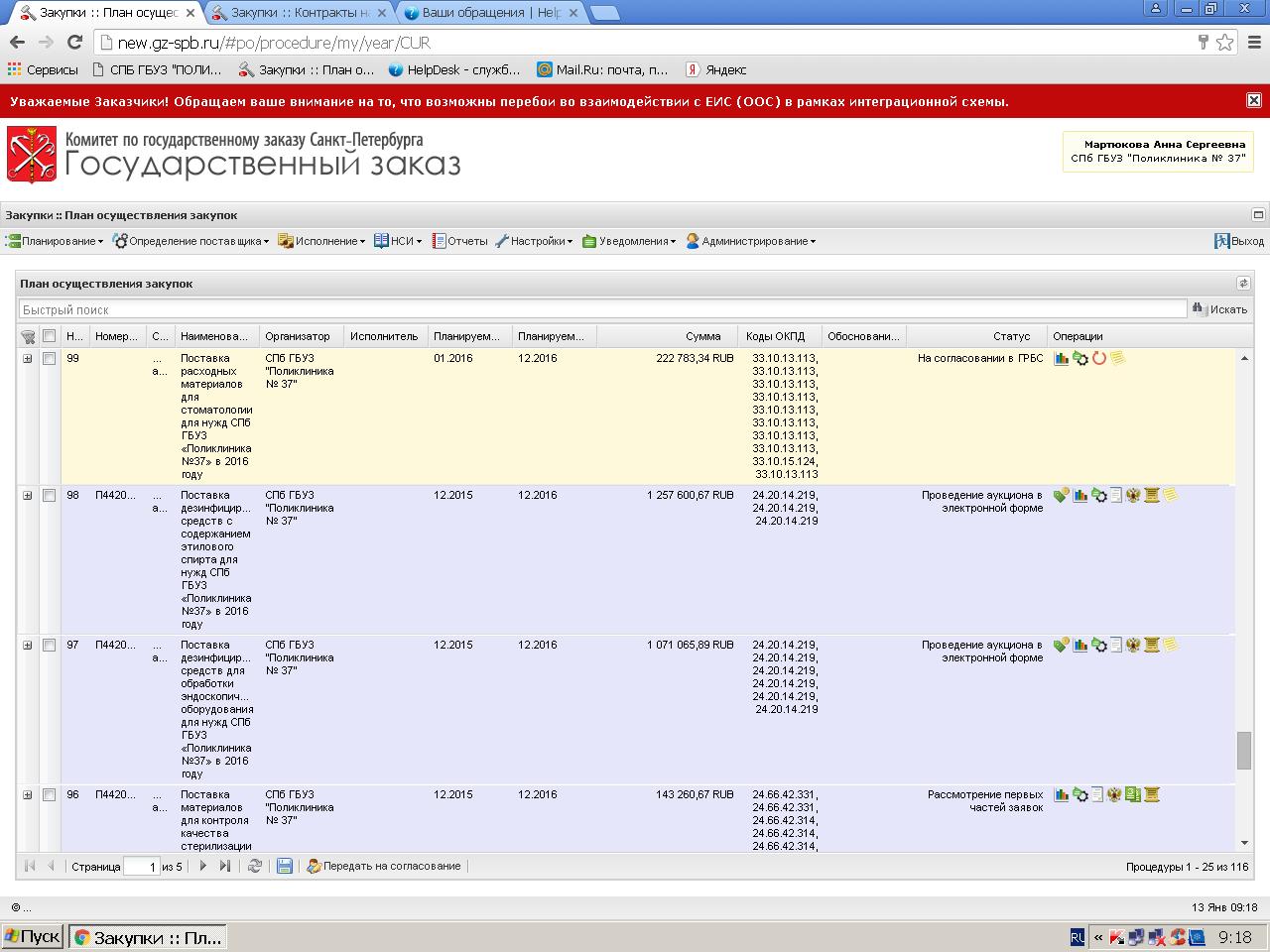Click the red refresh icon in row 99
This screenshot has width=1270, height=952.
tap(1099, 358)
